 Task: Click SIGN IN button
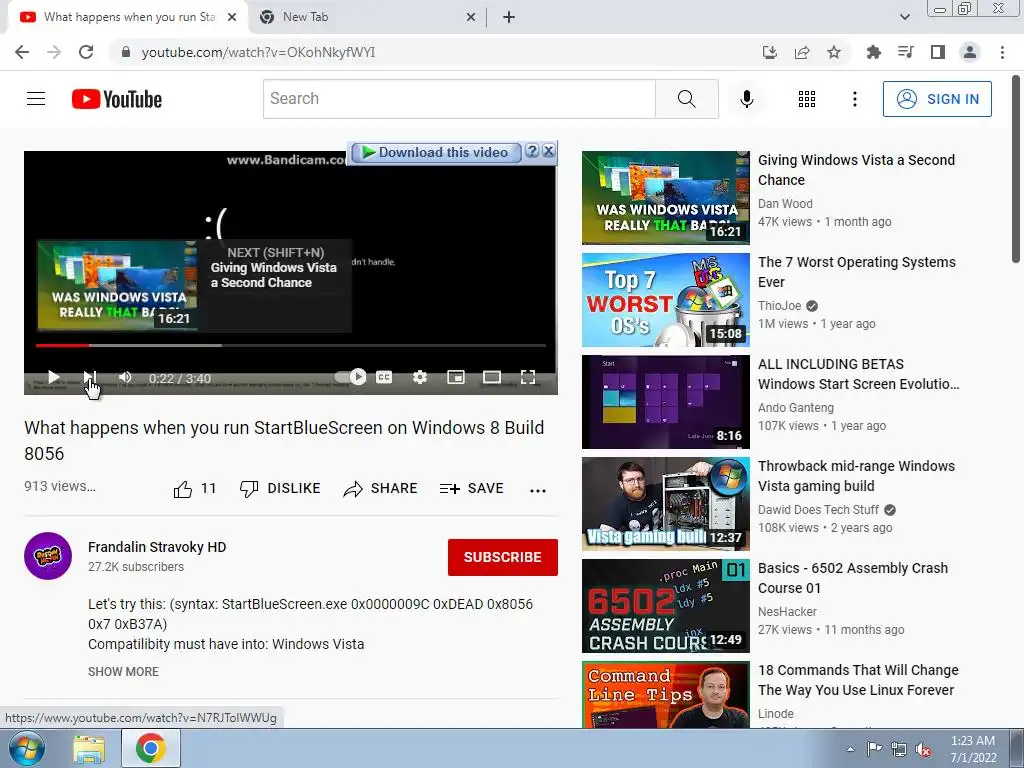[937, 99]
